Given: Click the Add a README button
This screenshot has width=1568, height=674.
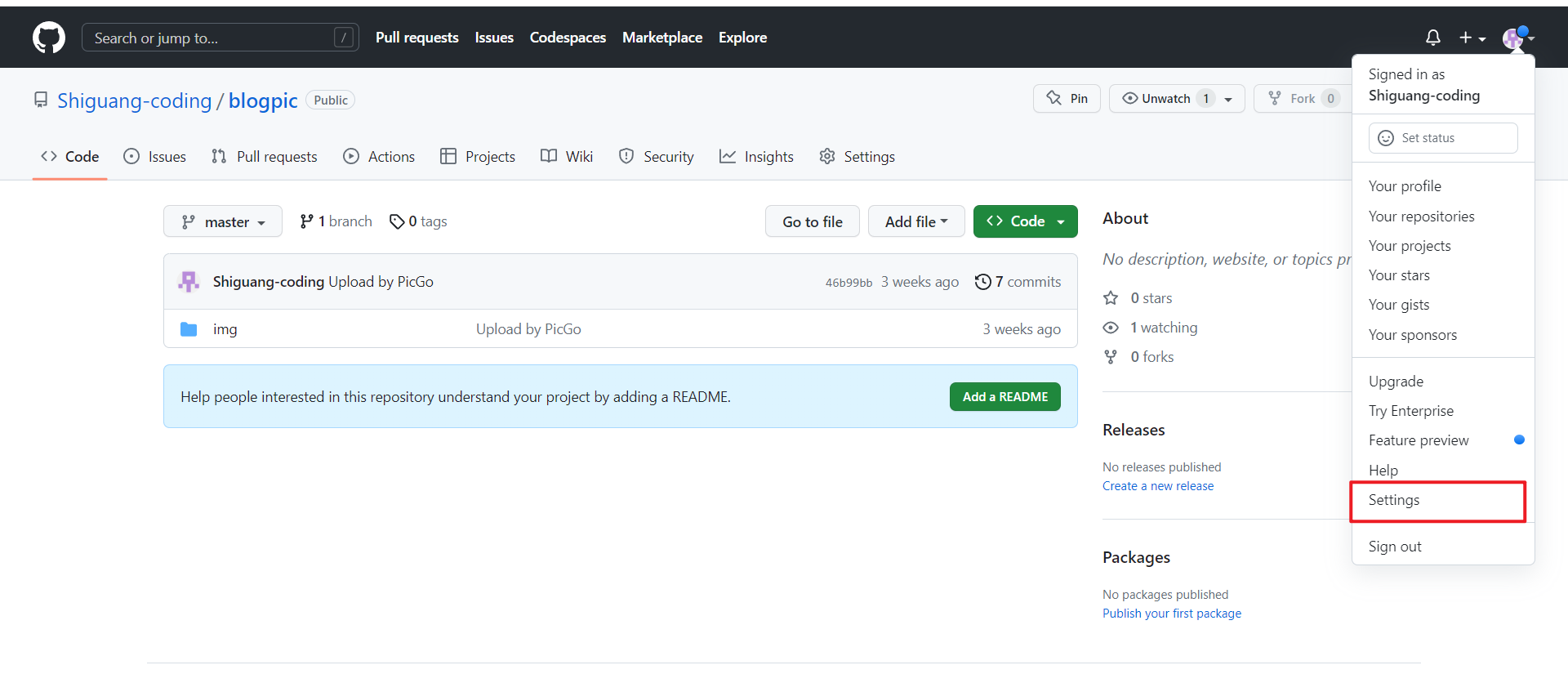Looking at the screenshot, I should click(x=1005, y=397).
